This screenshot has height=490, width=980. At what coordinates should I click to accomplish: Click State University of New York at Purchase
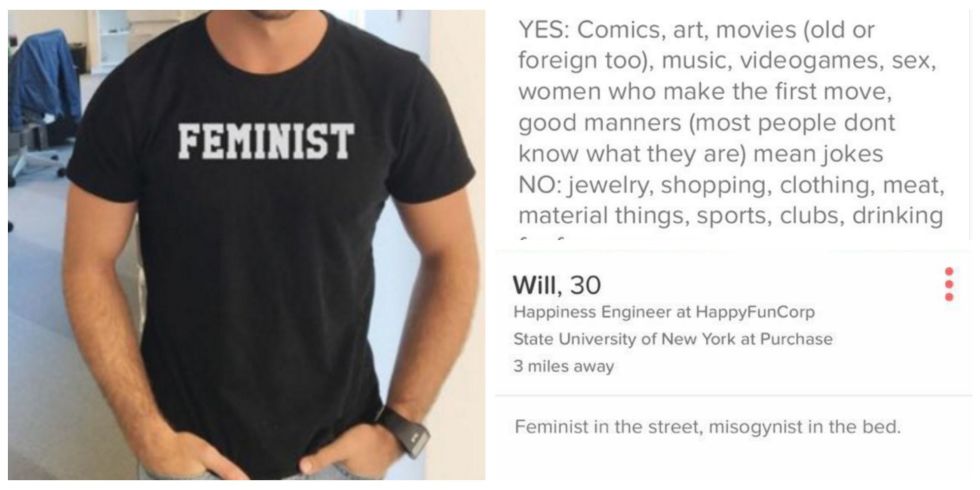673,339
